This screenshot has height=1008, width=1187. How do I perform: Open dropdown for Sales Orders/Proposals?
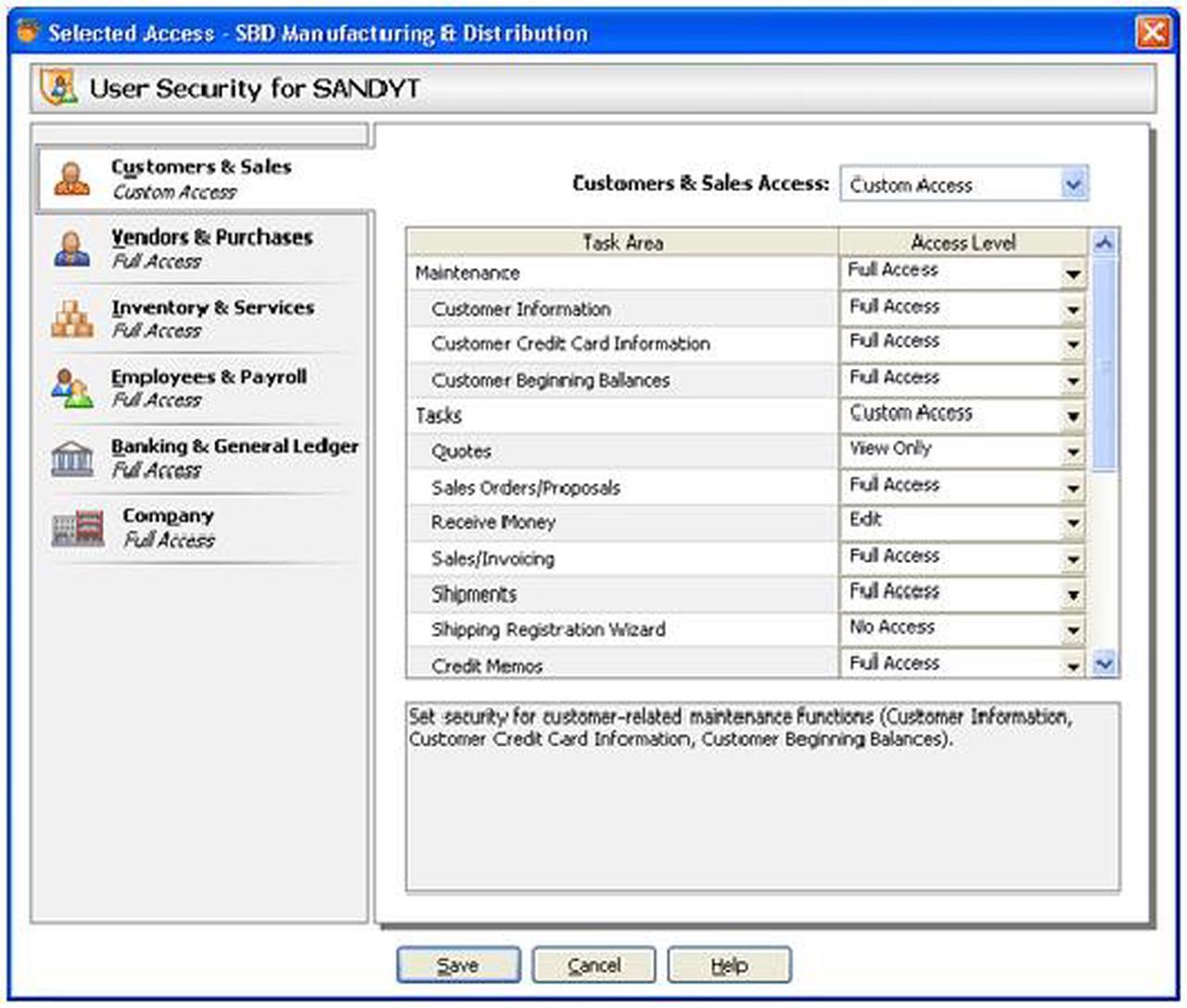pos(1073,488)
